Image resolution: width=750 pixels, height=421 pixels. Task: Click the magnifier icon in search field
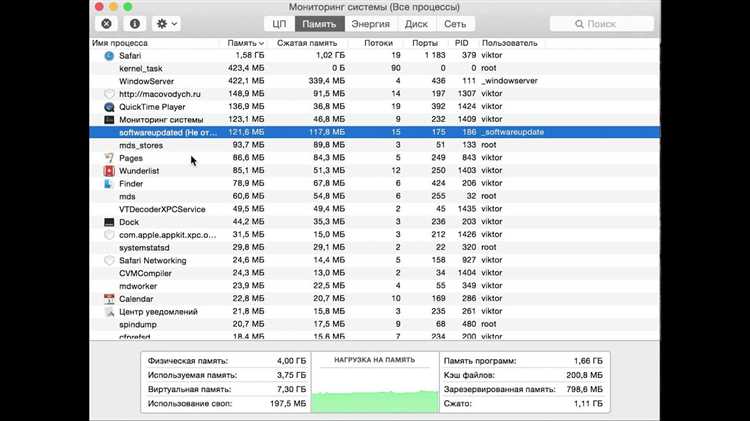[x=579, y=24]
